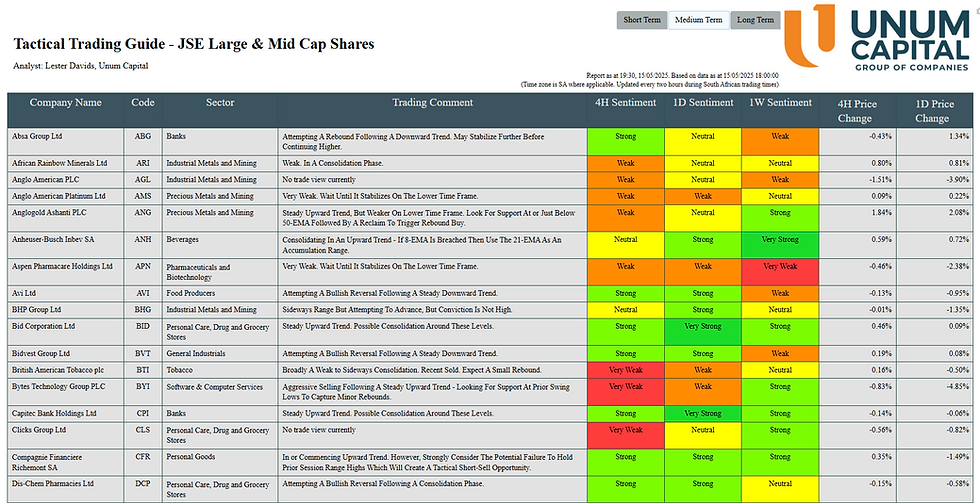Select BHP Group Ltd company name
This screenshot has width=980, height=503.
point(36,309)
